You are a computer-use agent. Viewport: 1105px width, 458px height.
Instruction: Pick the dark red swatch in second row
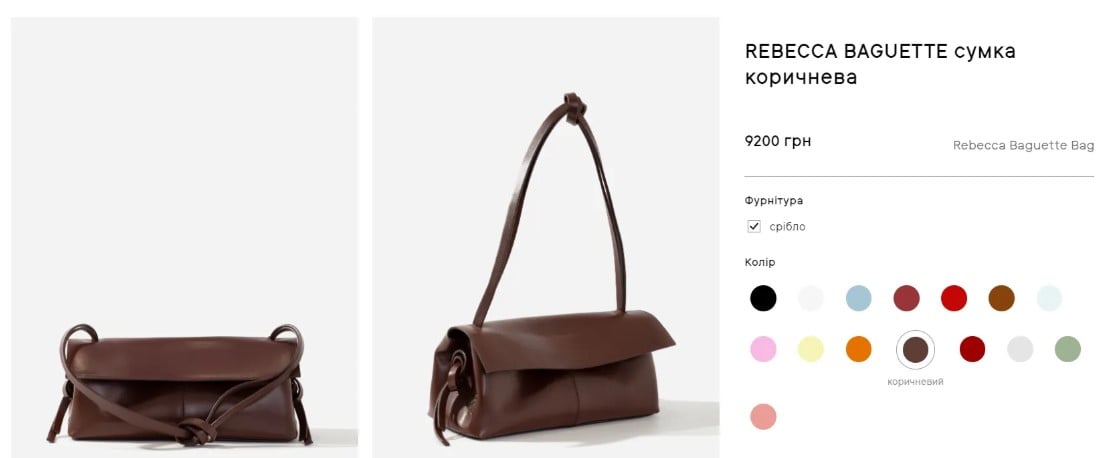(973, 349)
